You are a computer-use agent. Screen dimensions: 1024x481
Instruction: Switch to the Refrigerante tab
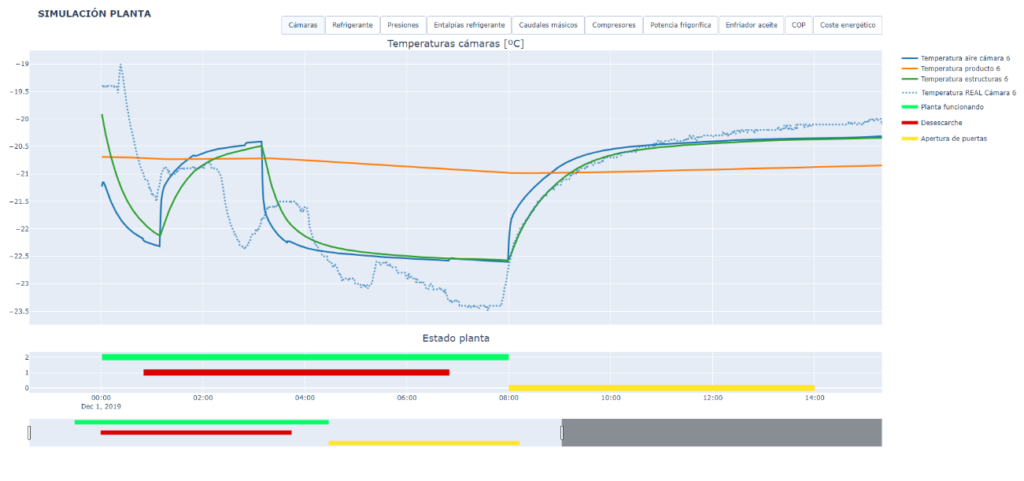[x=352, y=25]
